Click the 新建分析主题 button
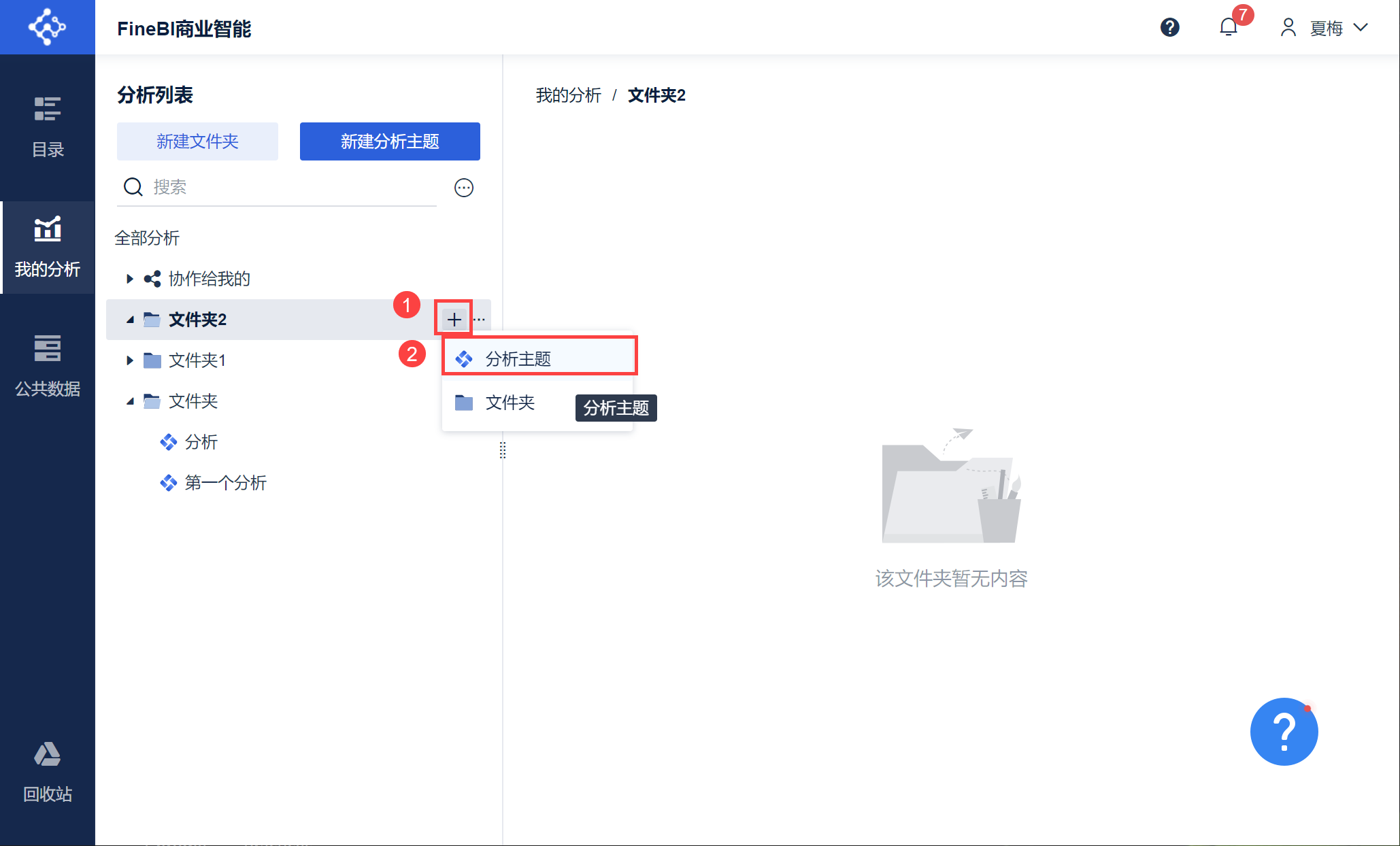The image size is (1400, 846). [x=390, y=141]
